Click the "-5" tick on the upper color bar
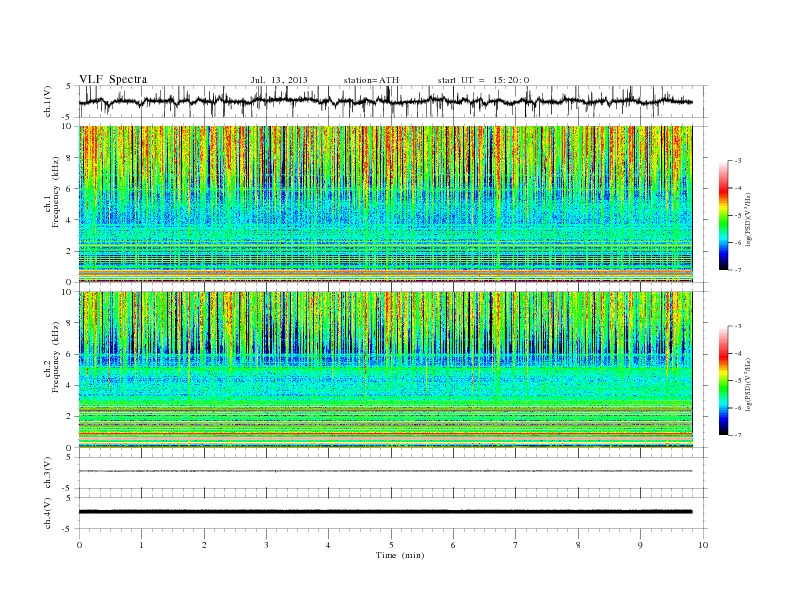Image resolution: width=792 pixels, height=612 pixels. click(737, 216)
